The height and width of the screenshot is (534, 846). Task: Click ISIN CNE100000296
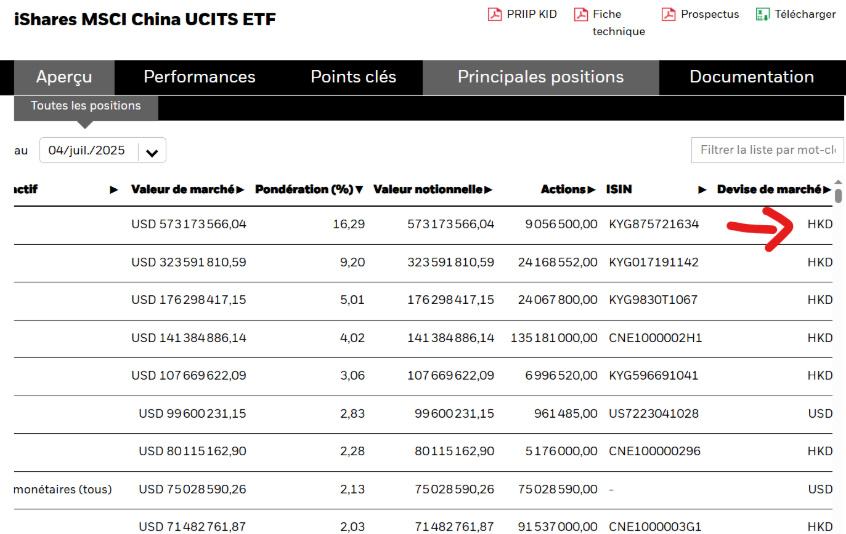click(x=654, y=451)
